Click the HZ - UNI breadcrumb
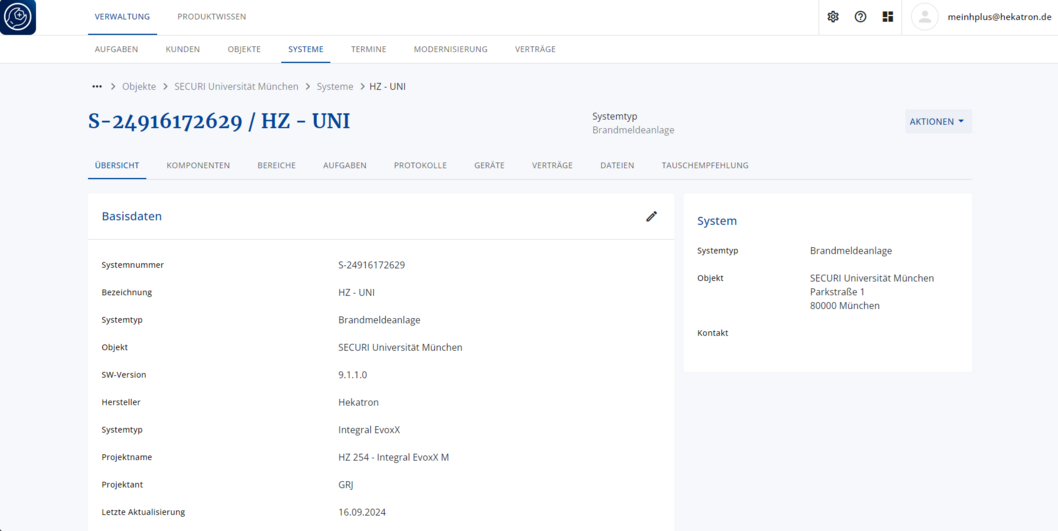 (387, 86)
